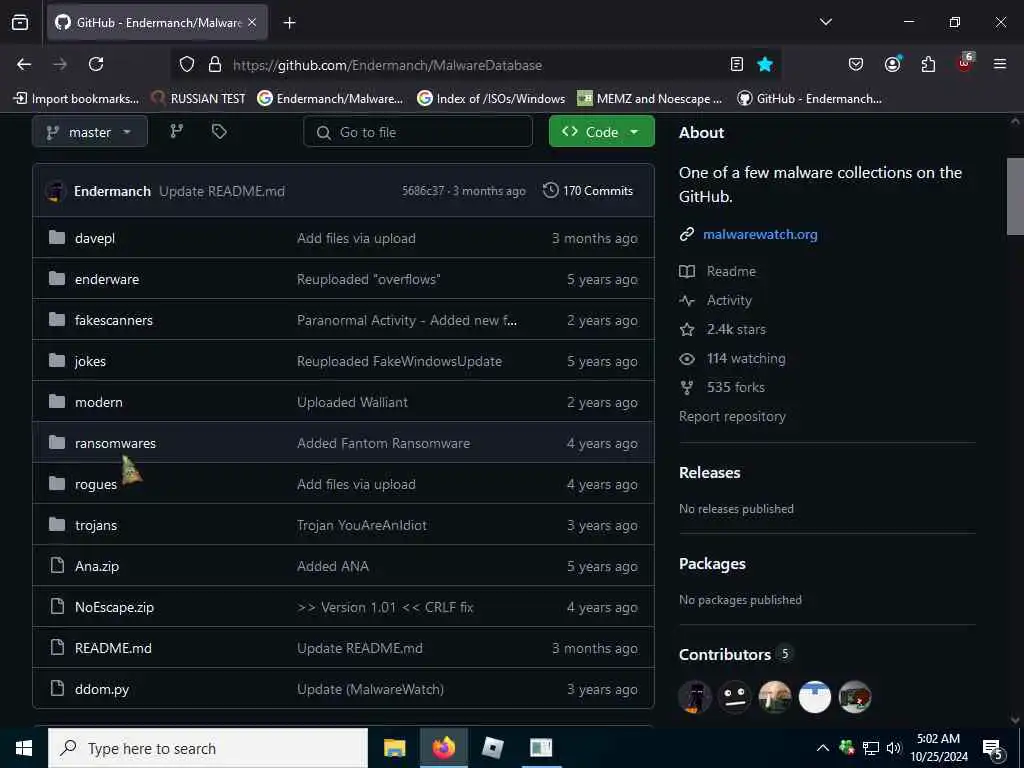This screenshot has height=768, width=1024.
Task: Open Import bookmarks bookmark
Action: point(76,99)
